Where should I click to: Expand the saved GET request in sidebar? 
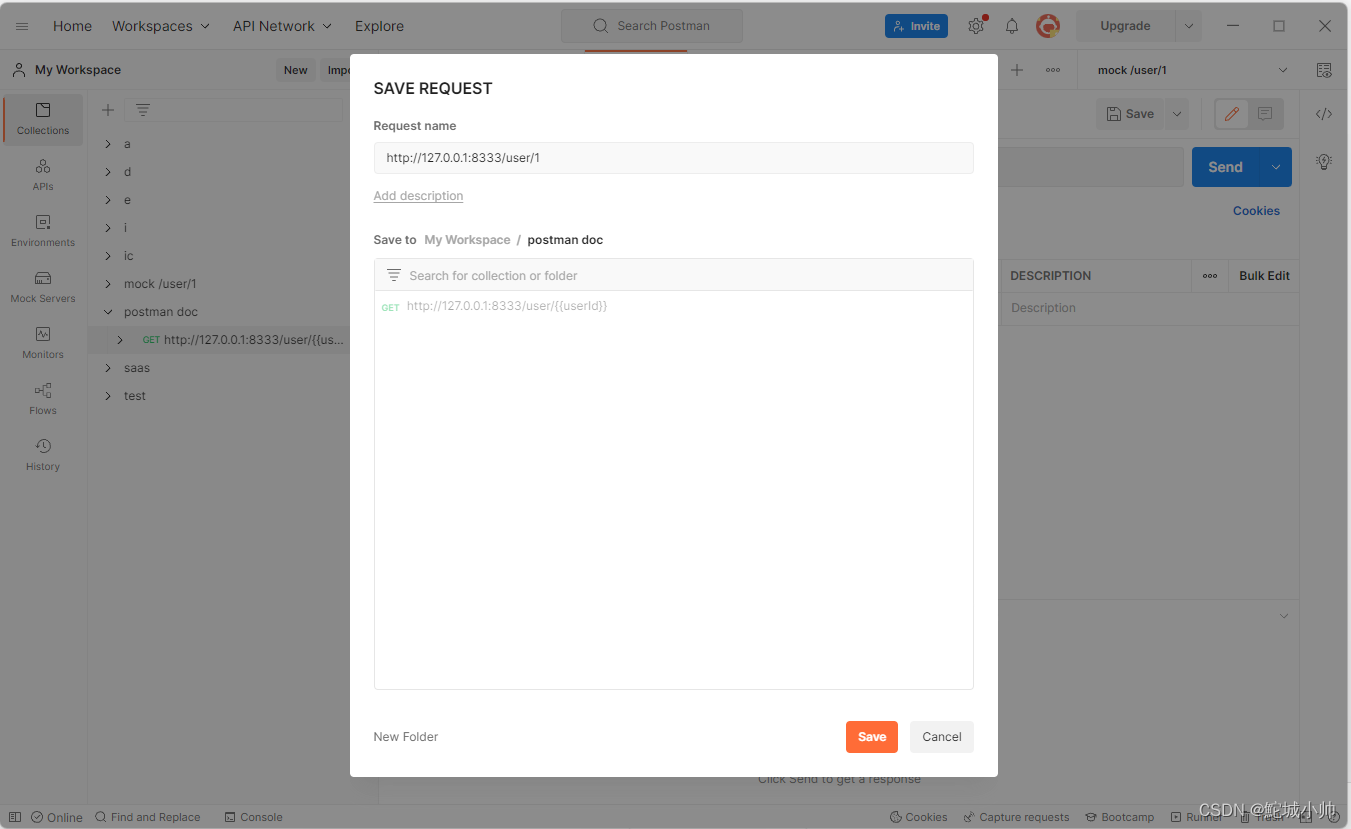[x=120, y=340]
